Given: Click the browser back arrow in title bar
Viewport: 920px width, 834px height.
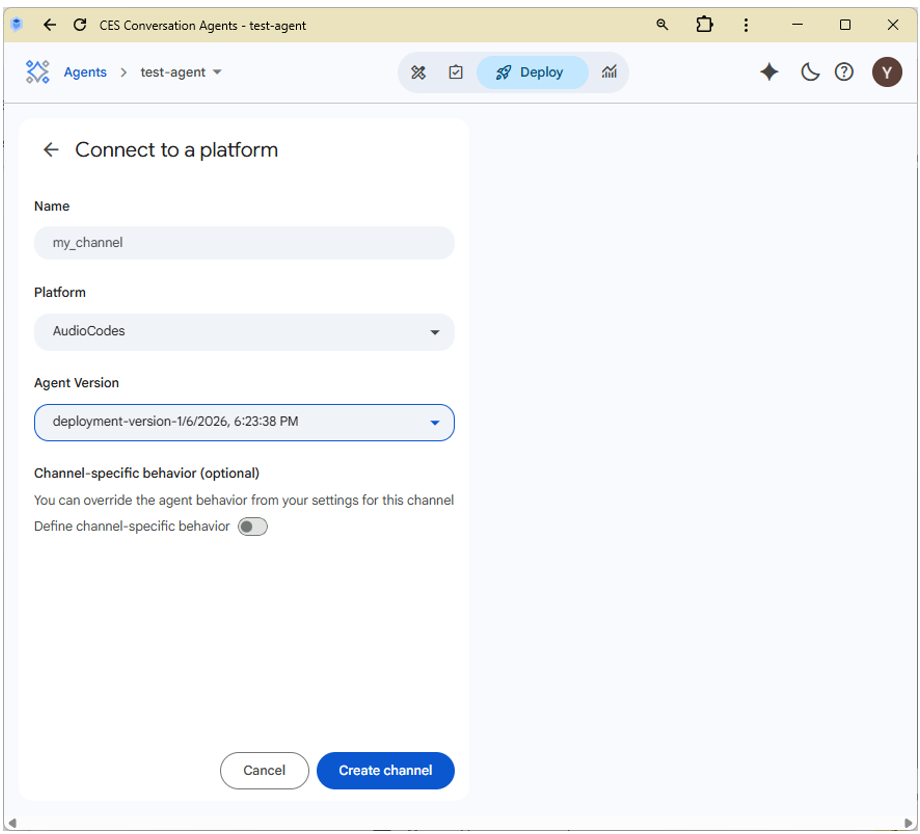Looking at the screenshot, I should click(49, 25).
